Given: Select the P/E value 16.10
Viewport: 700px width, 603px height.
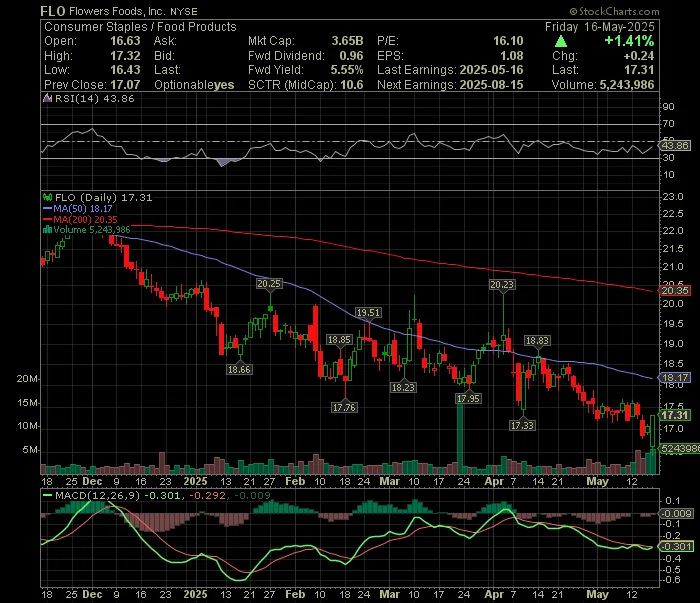Looking at the screenshot, I should [x=508, y=41].
